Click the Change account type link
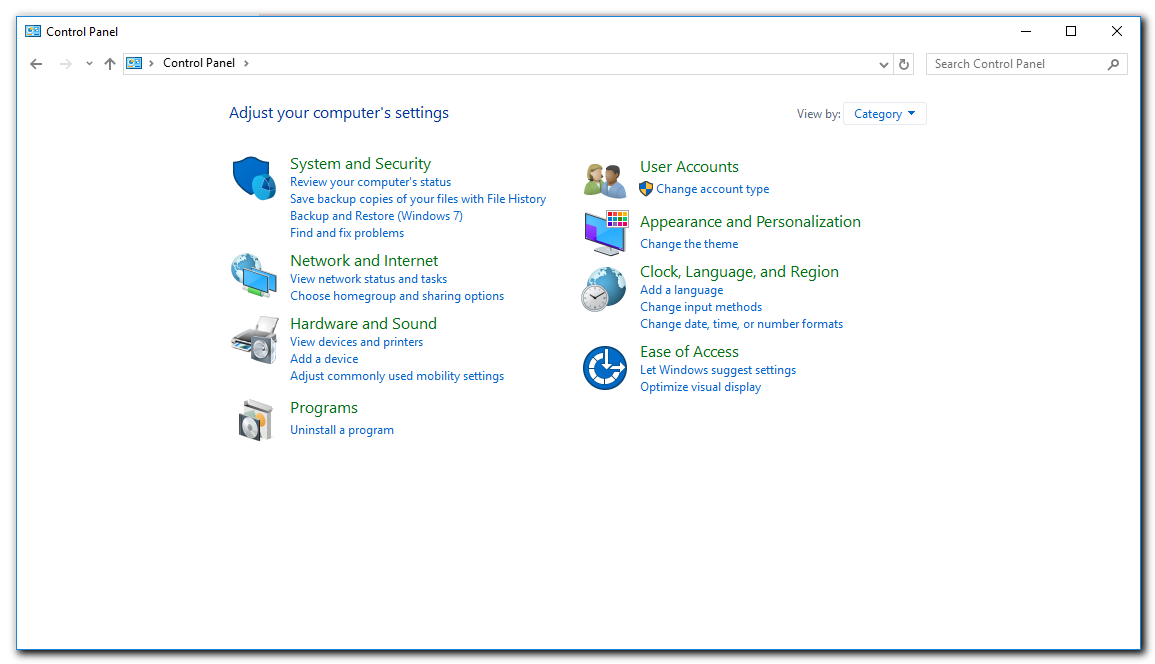This screenshot has height=664, width=1155. (713, 189)
